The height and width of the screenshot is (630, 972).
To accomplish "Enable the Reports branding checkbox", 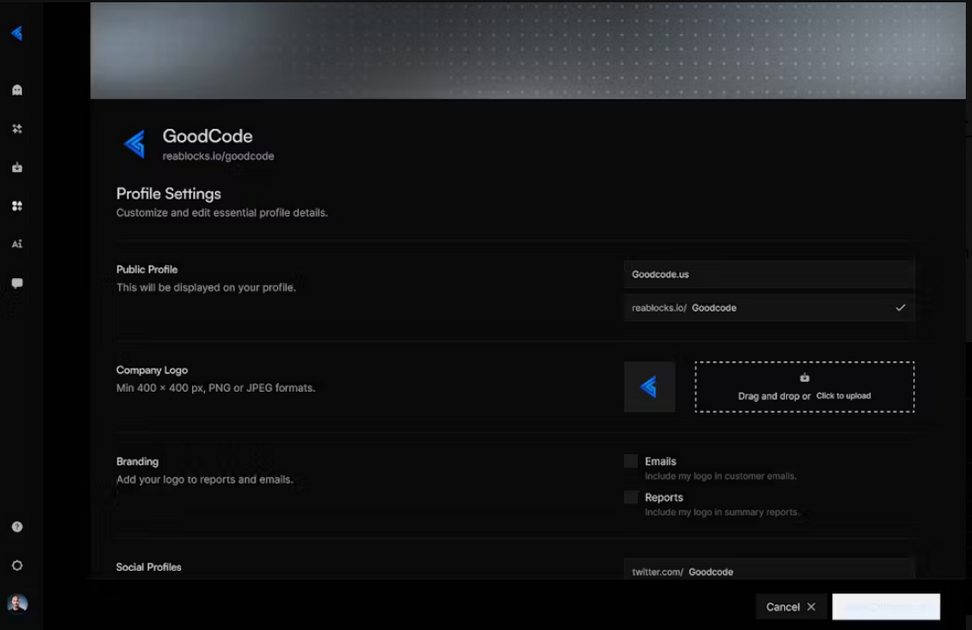I will pos(630,497).
